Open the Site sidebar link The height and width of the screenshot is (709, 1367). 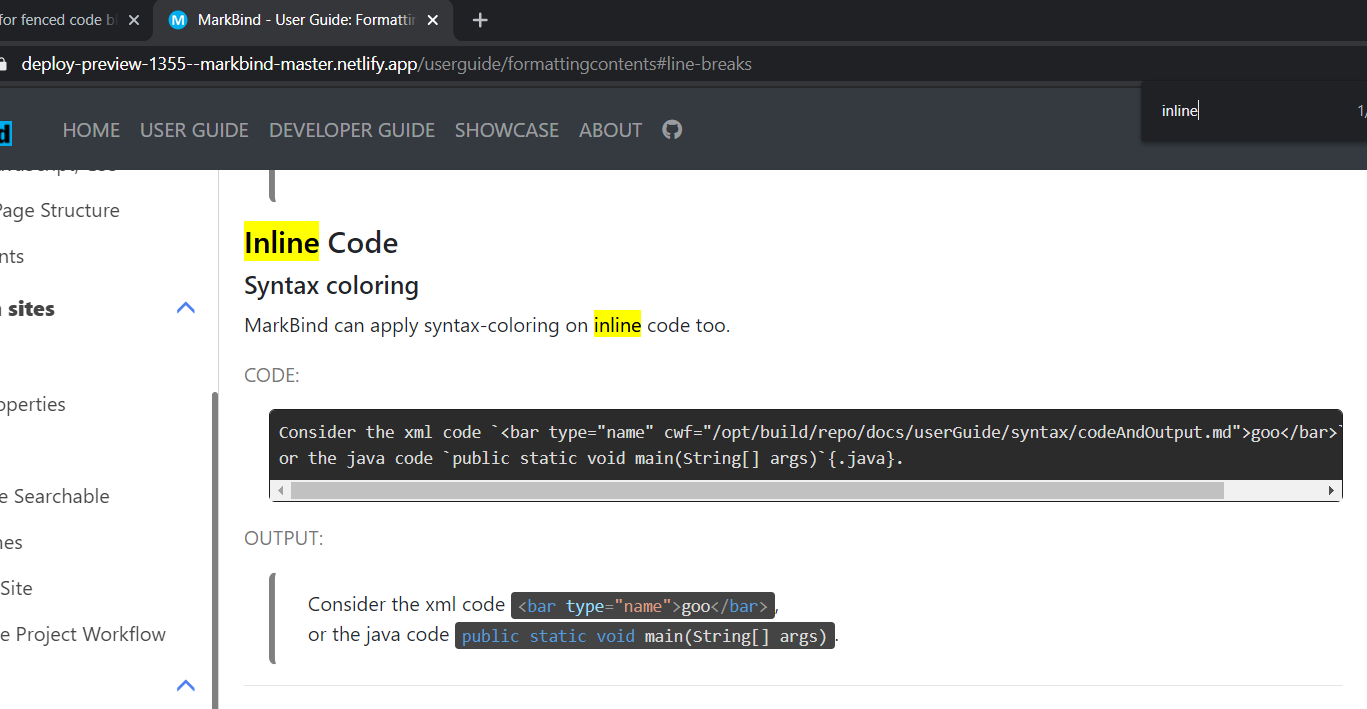[16, 588]
